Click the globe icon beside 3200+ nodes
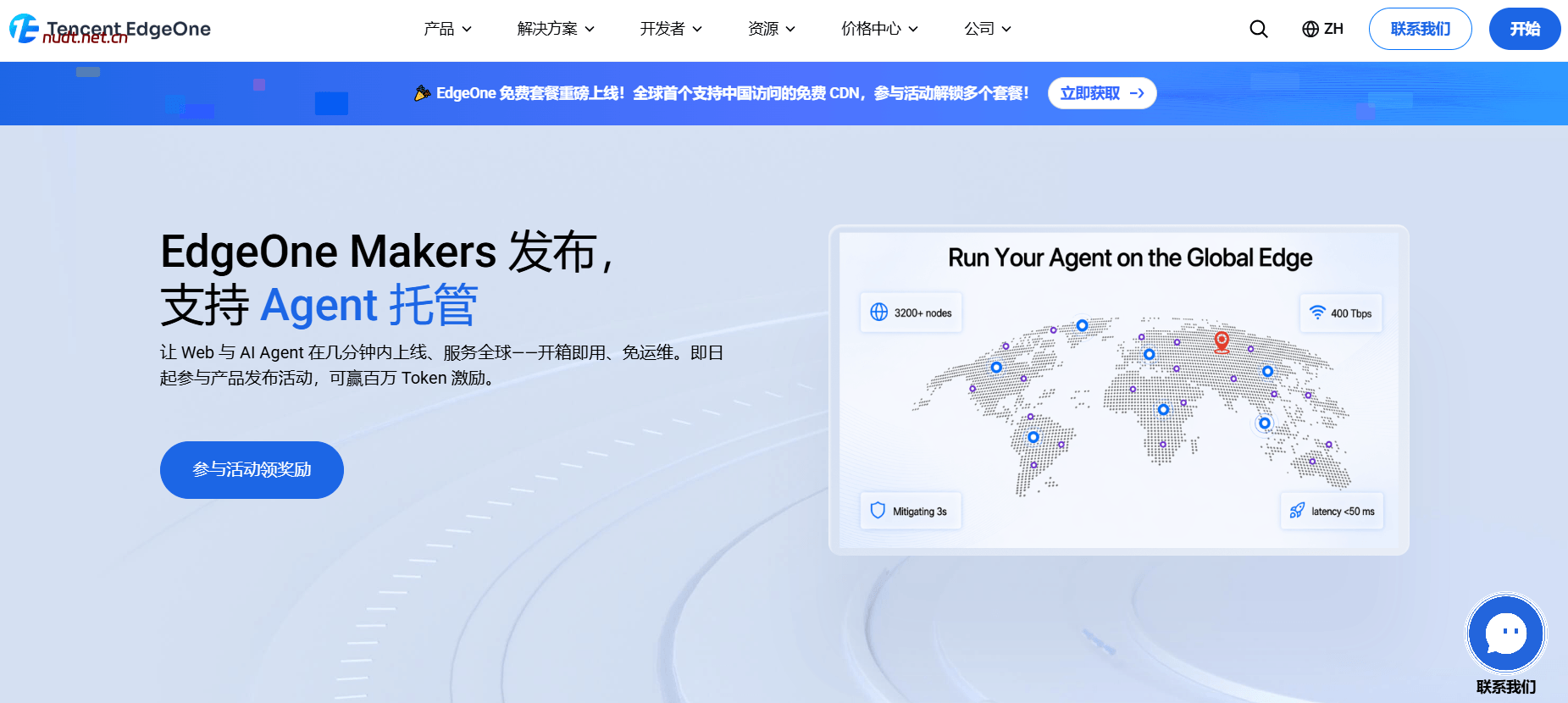This screenshot has width=1568, height=703. pyautogui.click(x=879, y=313)
